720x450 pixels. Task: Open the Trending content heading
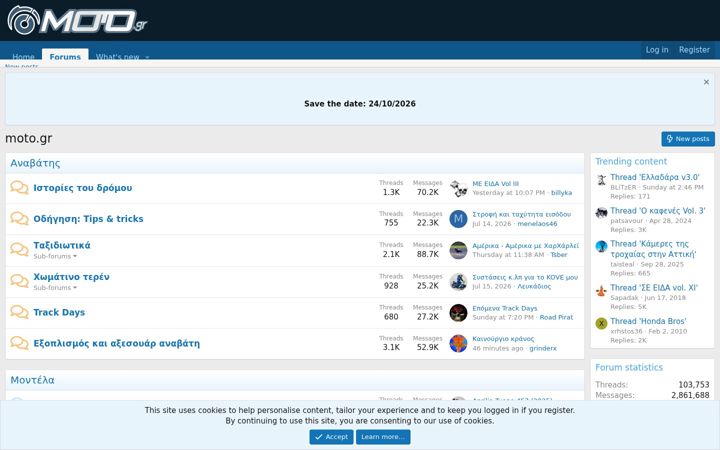pyautogui.click(x=631, y=161)
